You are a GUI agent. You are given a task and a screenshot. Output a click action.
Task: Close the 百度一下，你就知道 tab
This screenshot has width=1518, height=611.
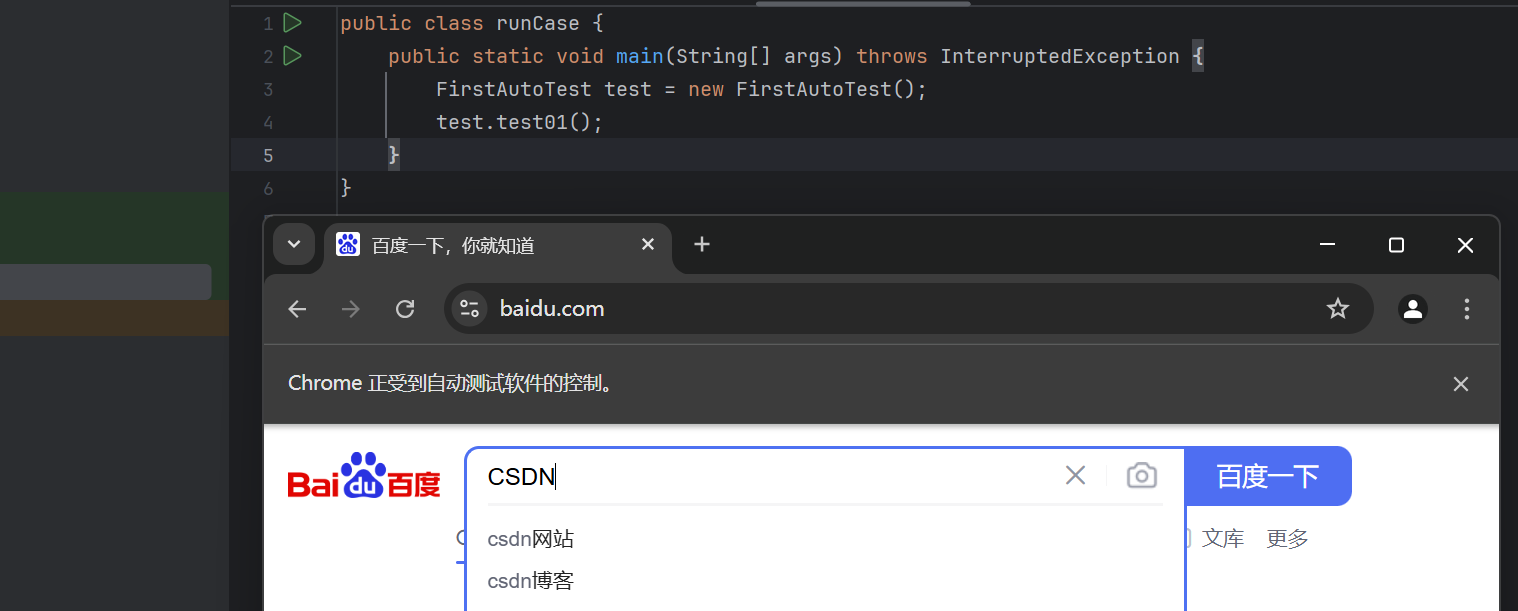[648, 244]
